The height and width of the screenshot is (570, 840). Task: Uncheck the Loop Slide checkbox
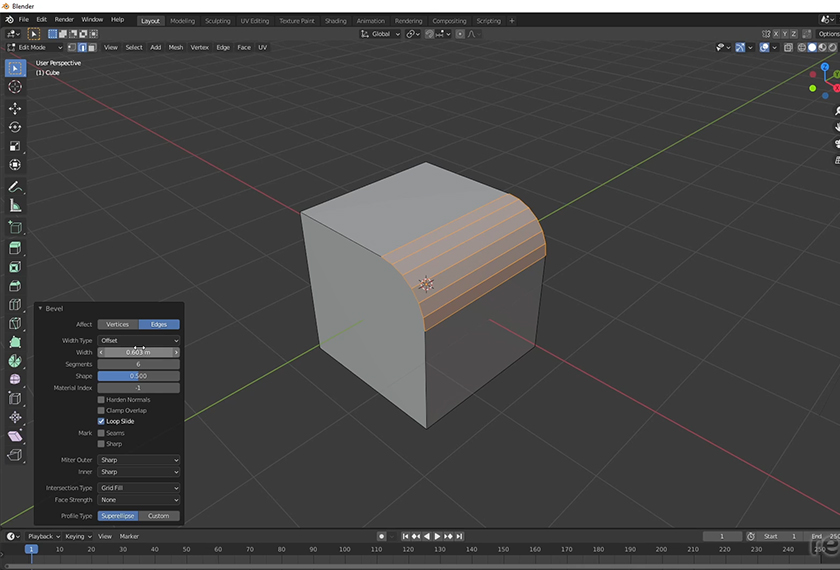point(101,421)
